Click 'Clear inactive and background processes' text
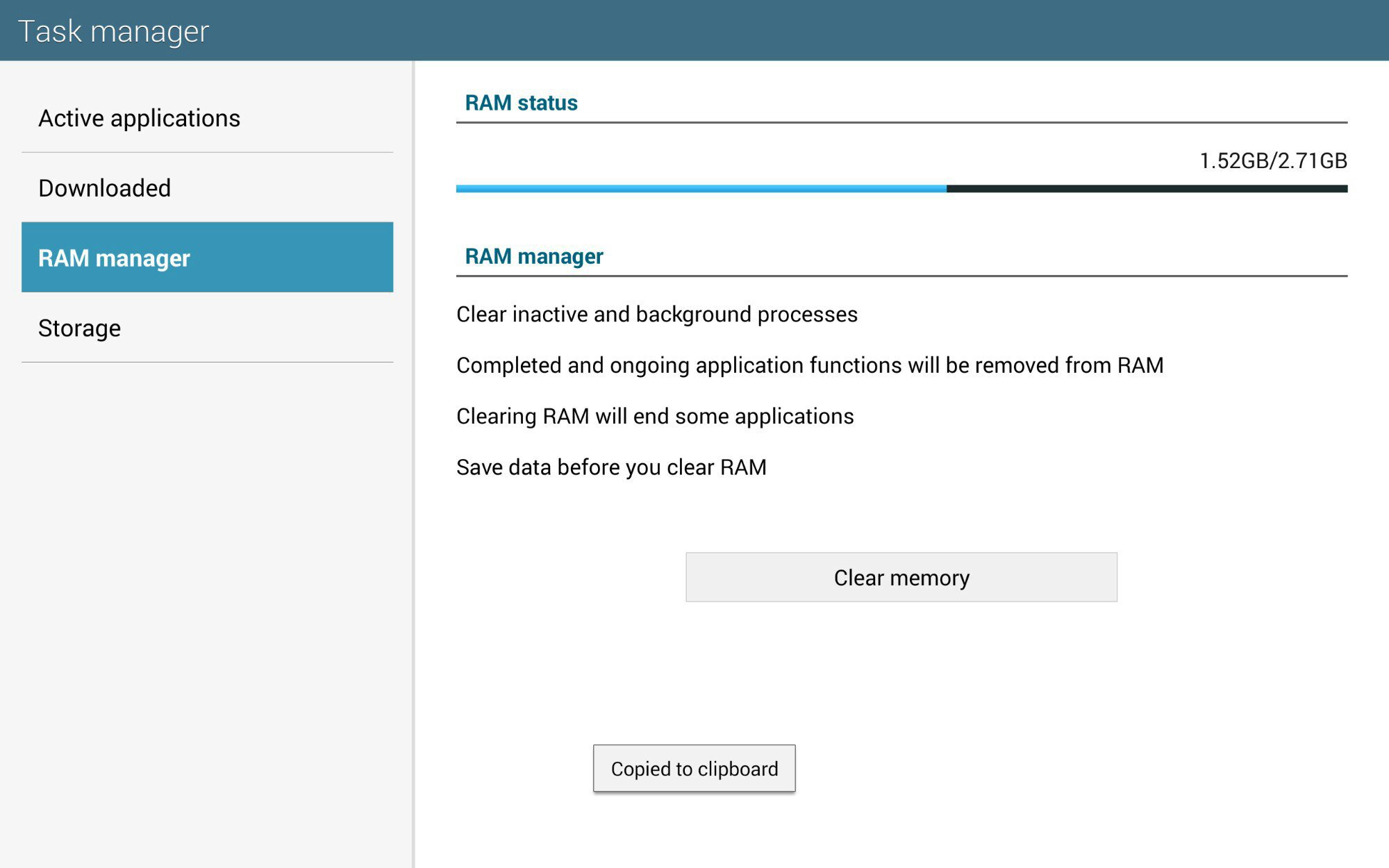The width and height of the screenshot is (1389, 868). pos(656,315)
